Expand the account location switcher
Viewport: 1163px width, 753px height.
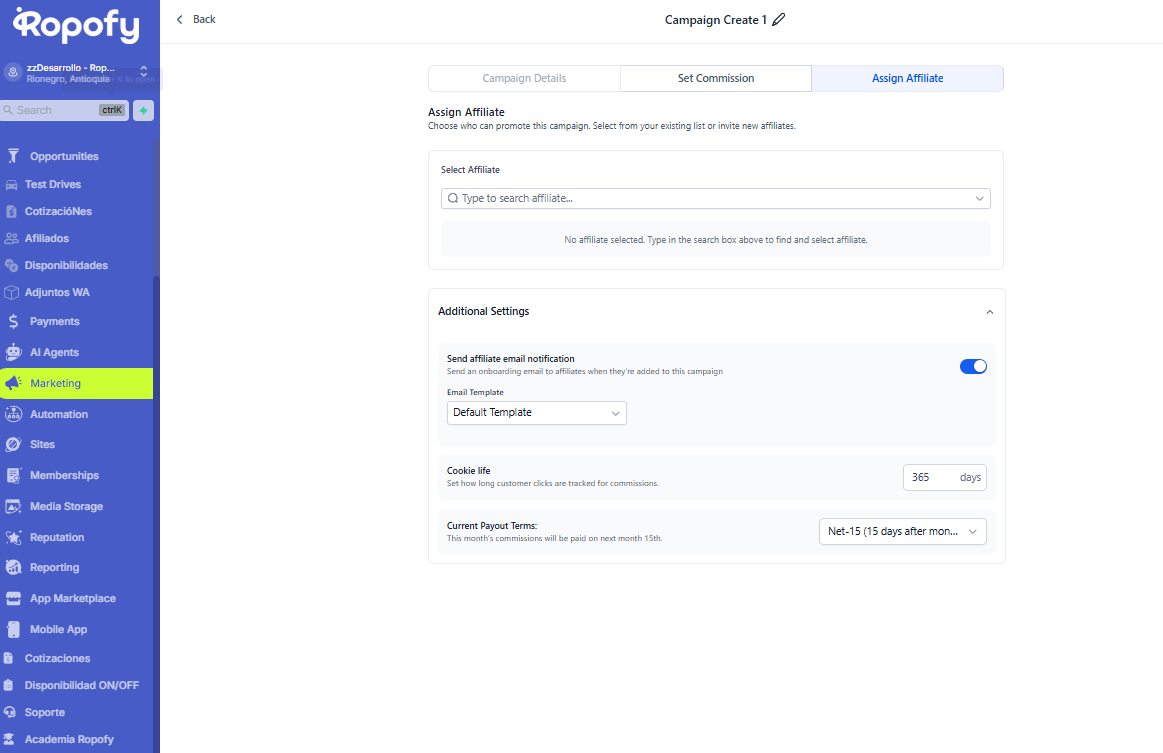[143, 72]
